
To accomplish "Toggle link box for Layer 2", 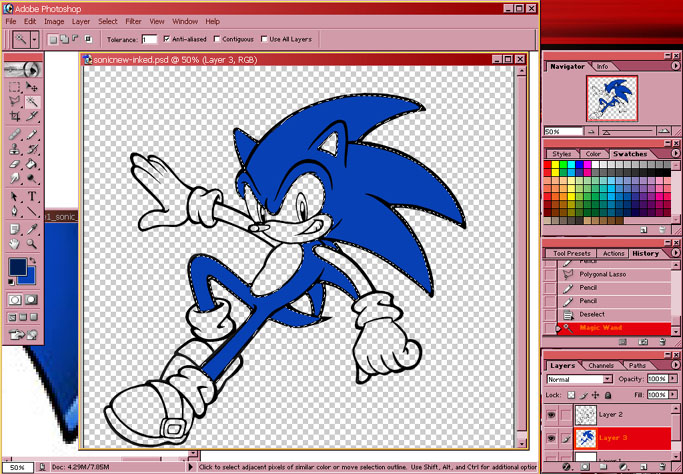I will tap(565, 415).
